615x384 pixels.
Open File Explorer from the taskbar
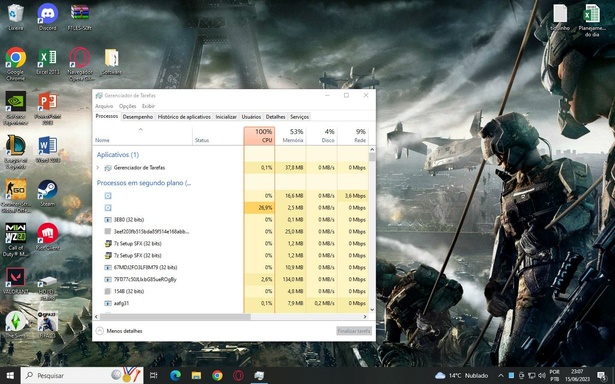[196, 375]
